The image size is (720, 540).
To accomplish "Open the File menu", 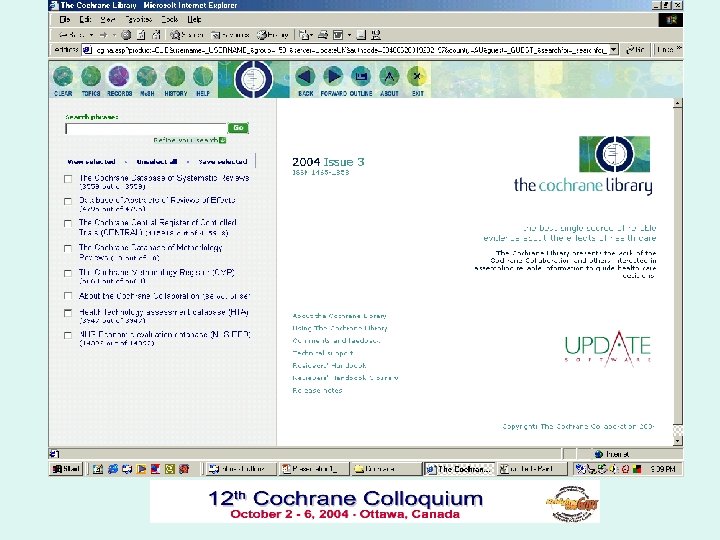I will click(x=65, y=20).
